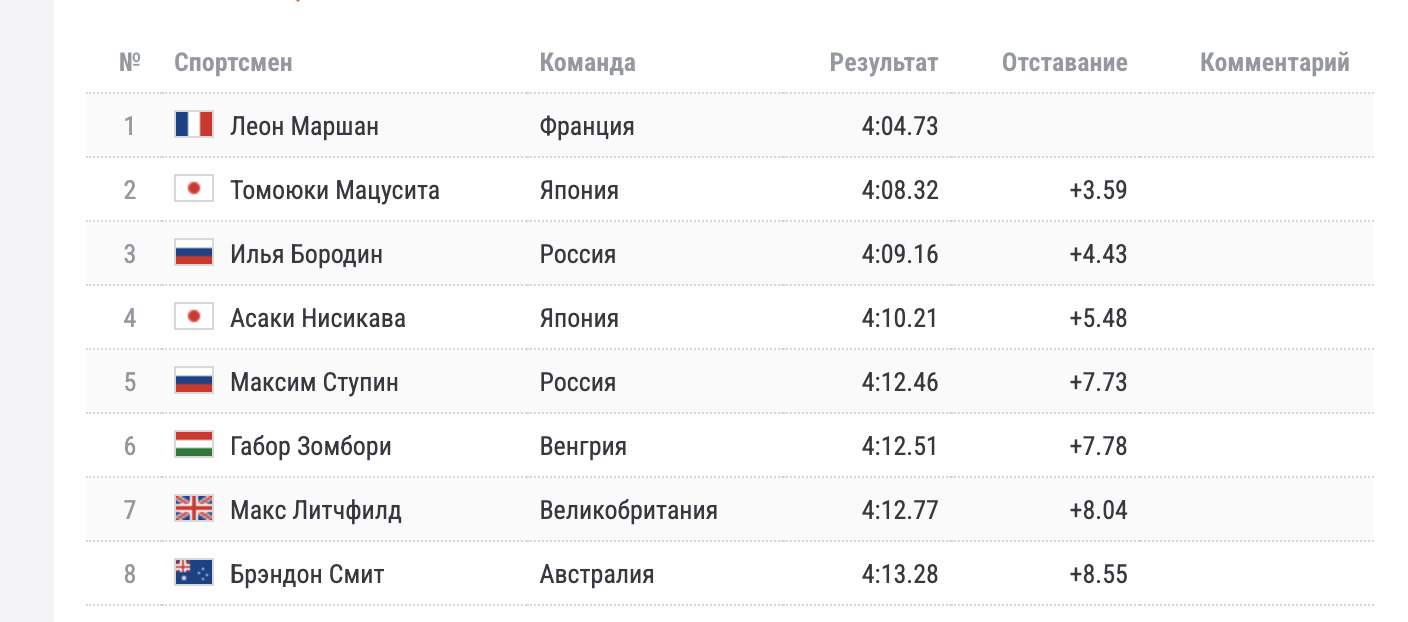Click the Japanese flag beside Асаки Нисикава
The image size is (1408, 622).
[x=194, y=317]
